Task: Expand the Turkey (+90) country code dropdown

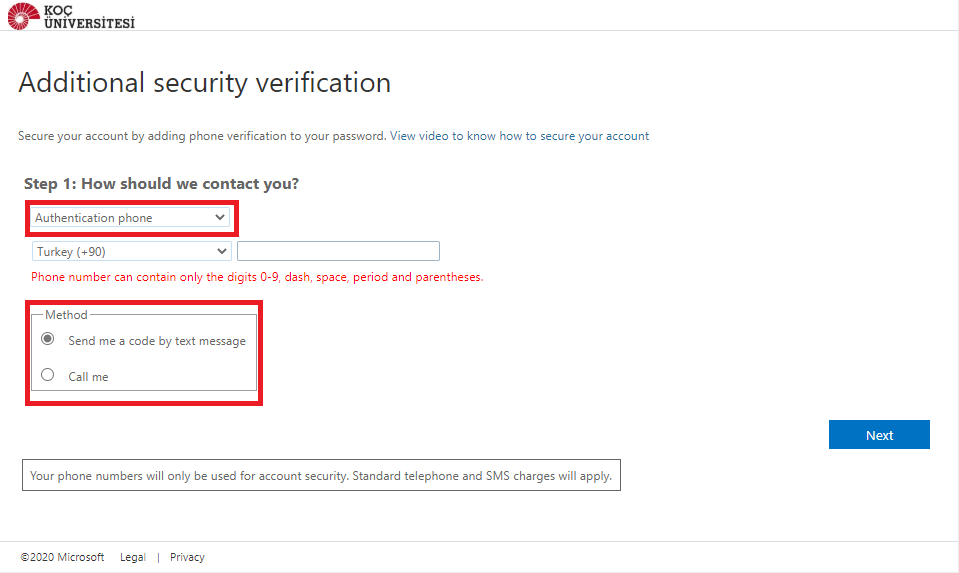Action: coord(131,252)
